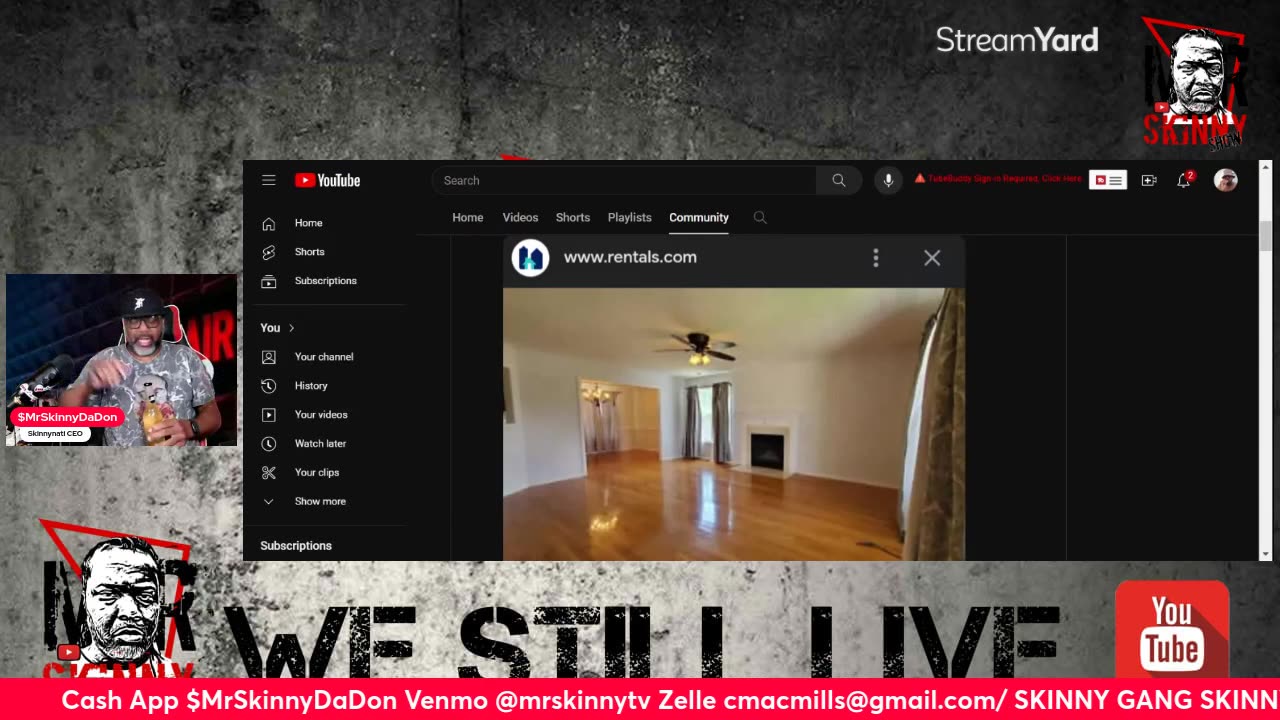Viewport: 1280px width, 720px height.
Task: Click the YouTube search input field
Action: (x=625, y=180)
